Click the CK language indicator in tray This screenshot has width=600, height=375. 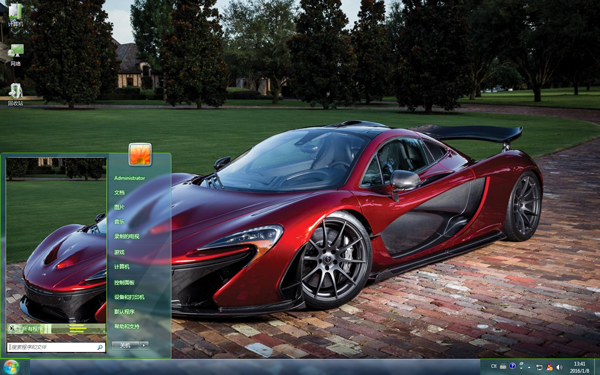494,367
